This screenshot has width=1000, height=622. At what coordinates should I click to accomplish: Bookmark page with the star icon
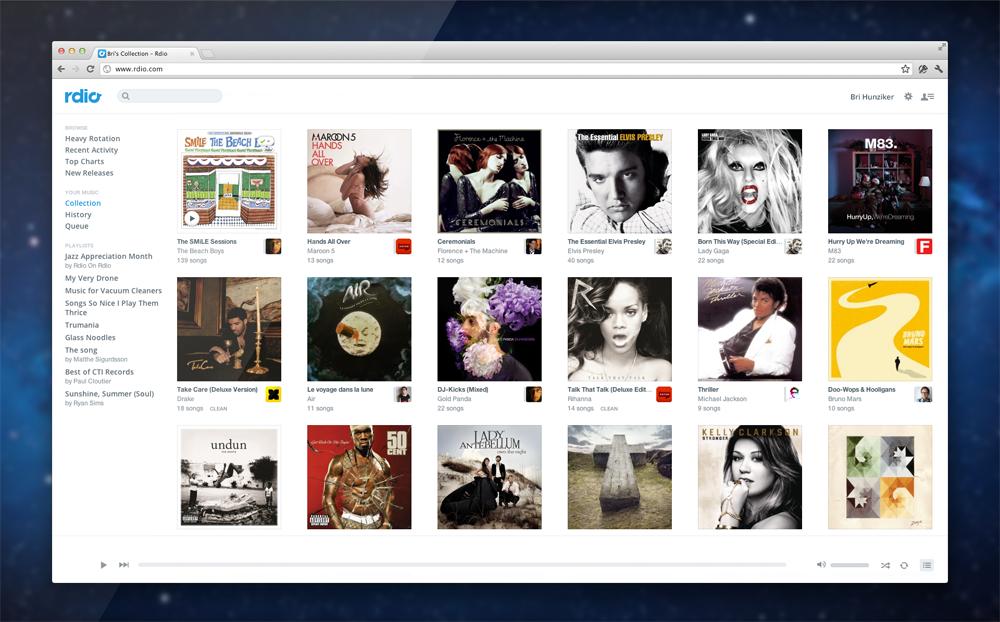tap(905, 69)
